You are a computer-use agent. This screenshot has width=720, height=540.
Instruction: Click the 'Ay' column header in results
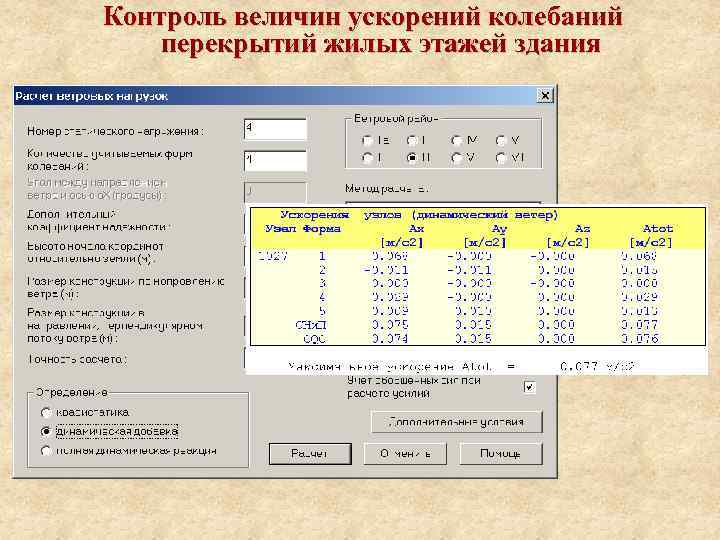click(x=499, y=228)
